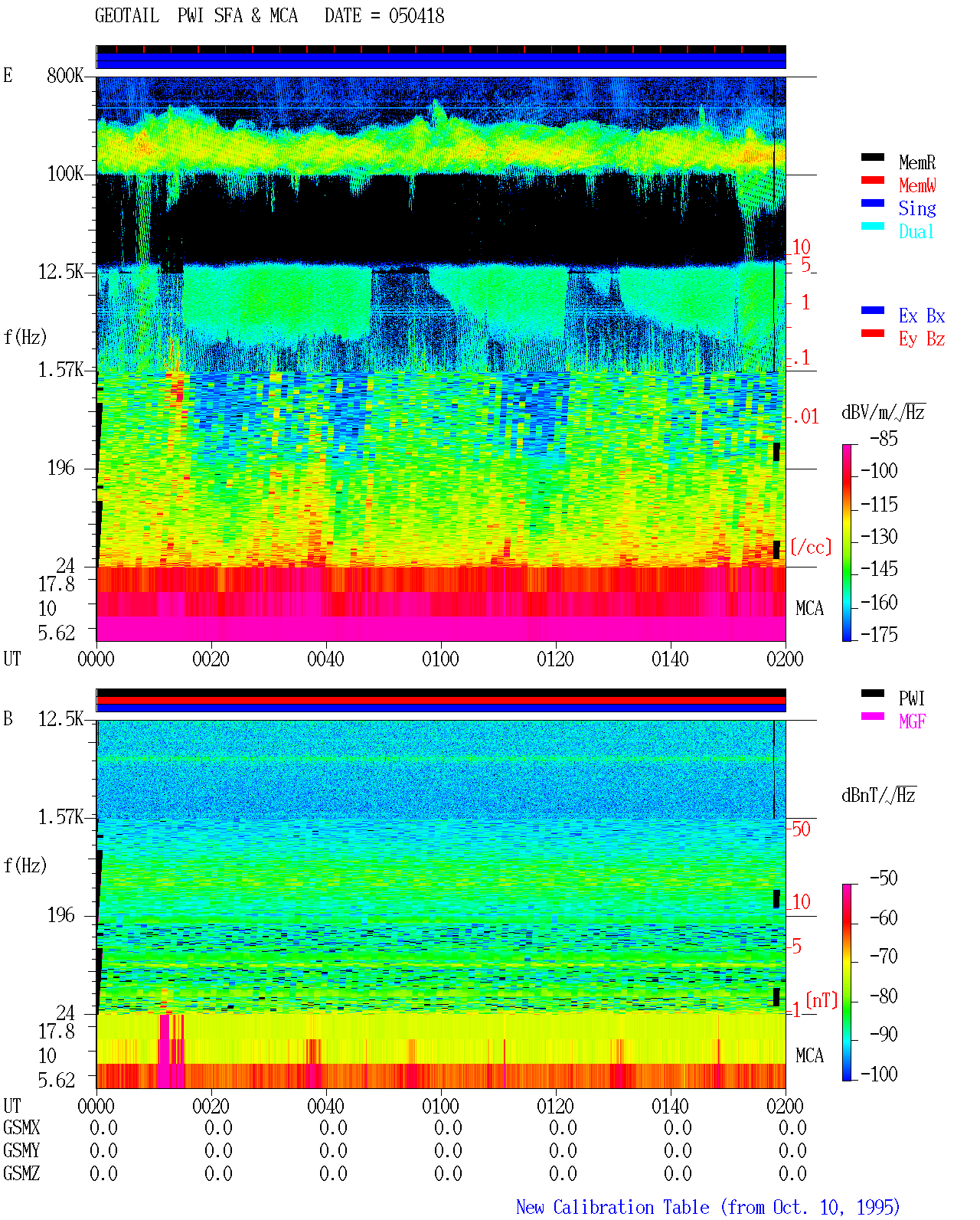Viewport: 980px width, 1220px height.
Task: Click the GSMX row label
Action: click(x=21, y=1127)
